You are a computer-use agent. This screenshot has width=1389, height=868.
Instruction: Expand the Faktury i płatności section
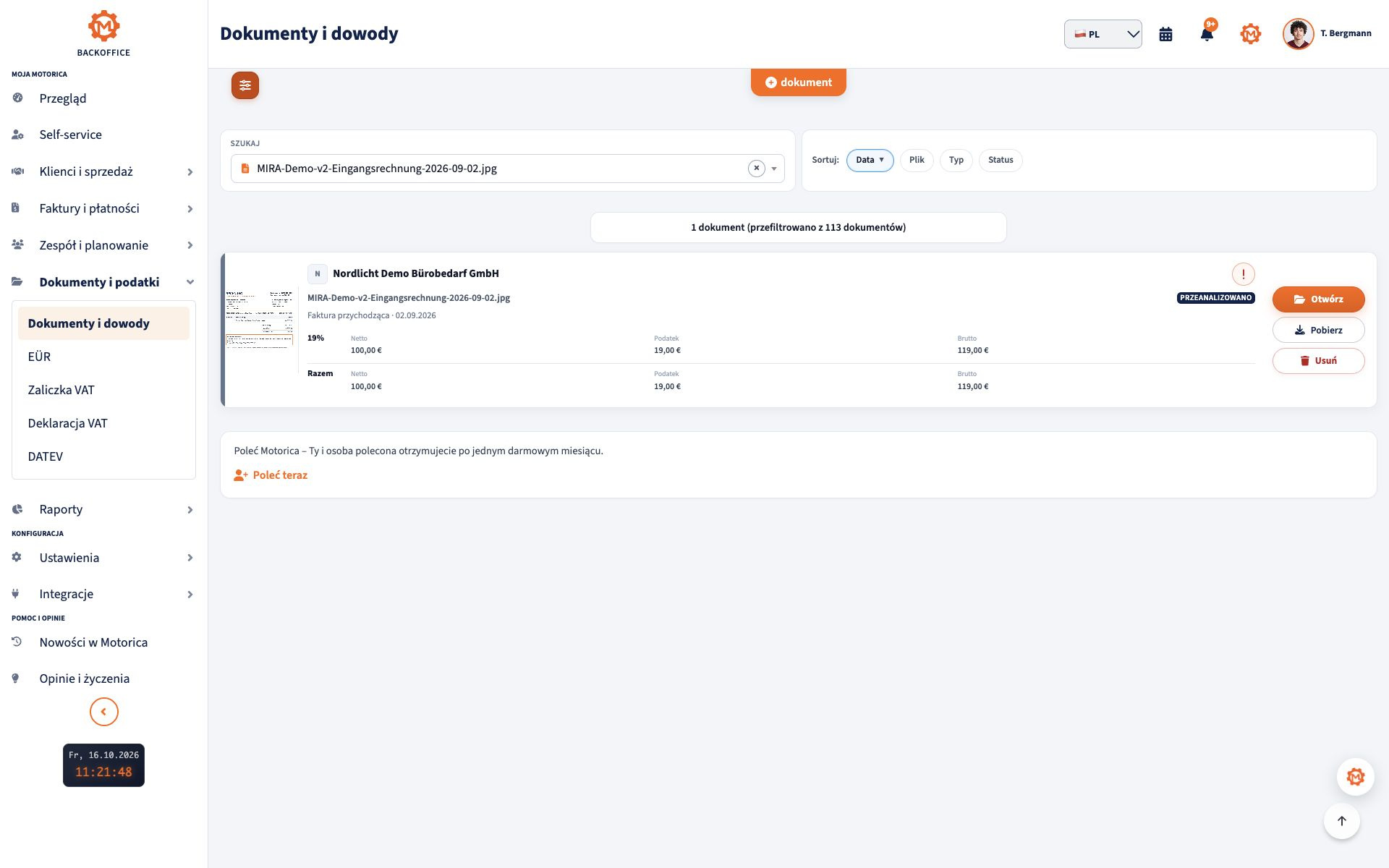pos(103,208)
